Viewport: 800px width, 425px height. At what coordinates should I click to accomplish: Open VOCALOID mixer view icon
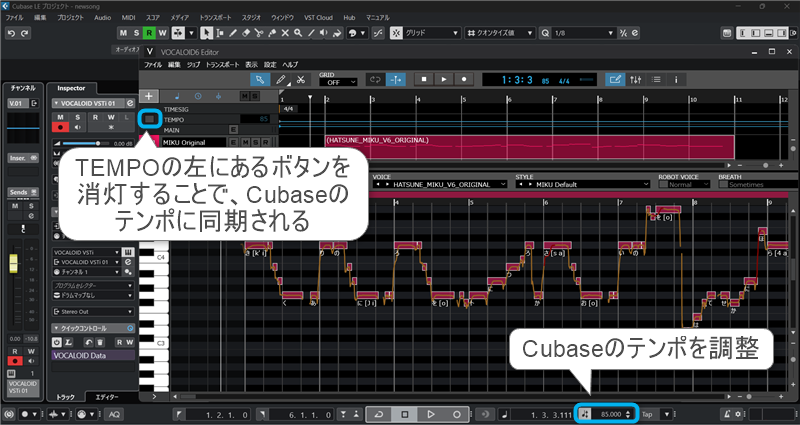(x=636, y=80)
